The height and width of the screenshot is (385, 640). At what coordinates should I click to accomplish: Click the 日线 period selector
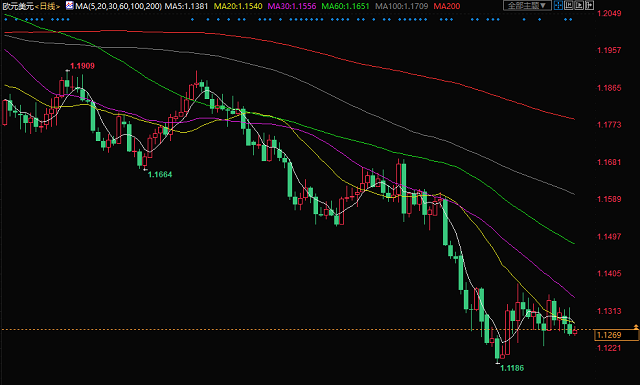pos(48,6)
